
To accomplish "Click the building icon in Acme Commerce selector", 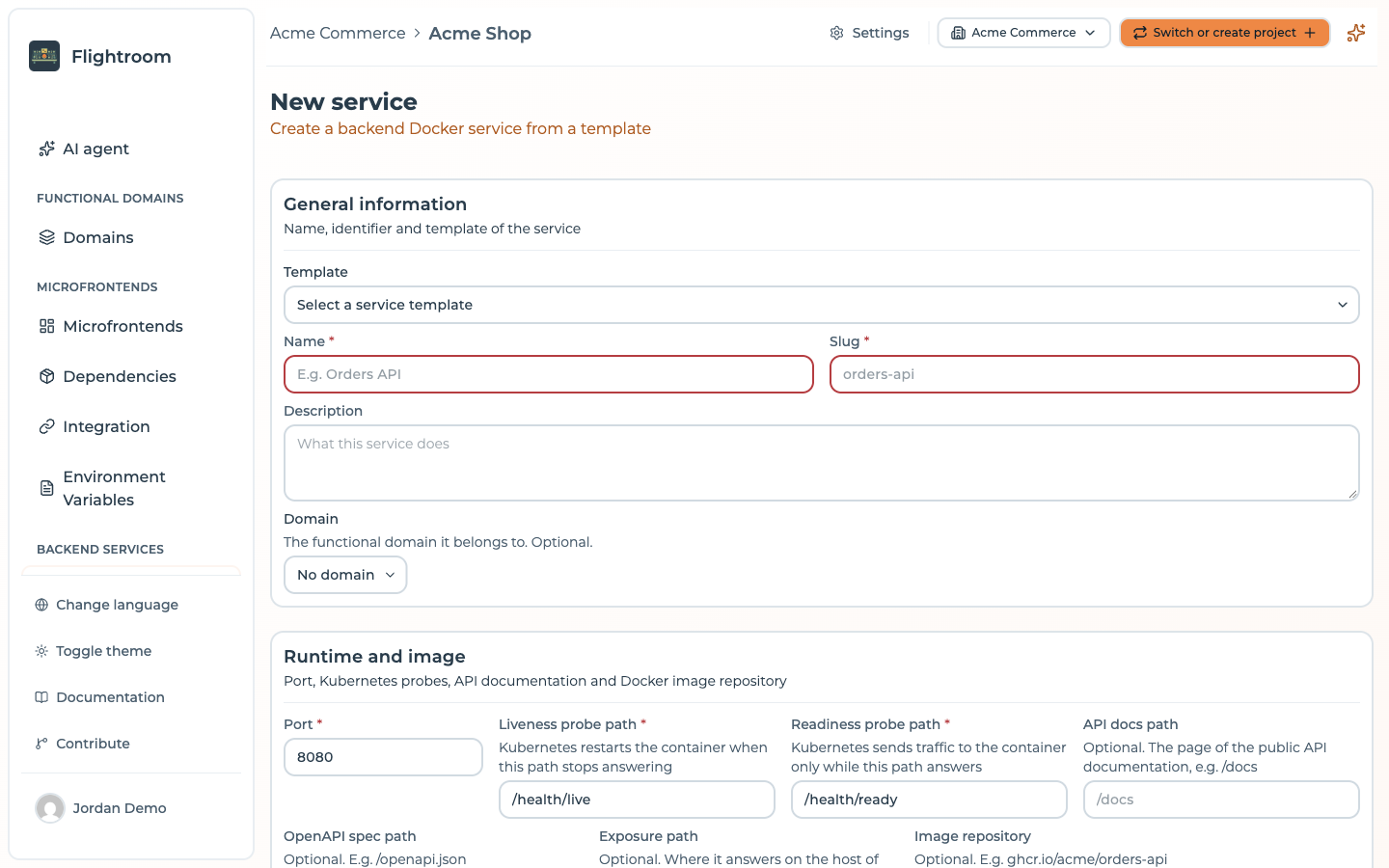I will [x=958, y=33].
